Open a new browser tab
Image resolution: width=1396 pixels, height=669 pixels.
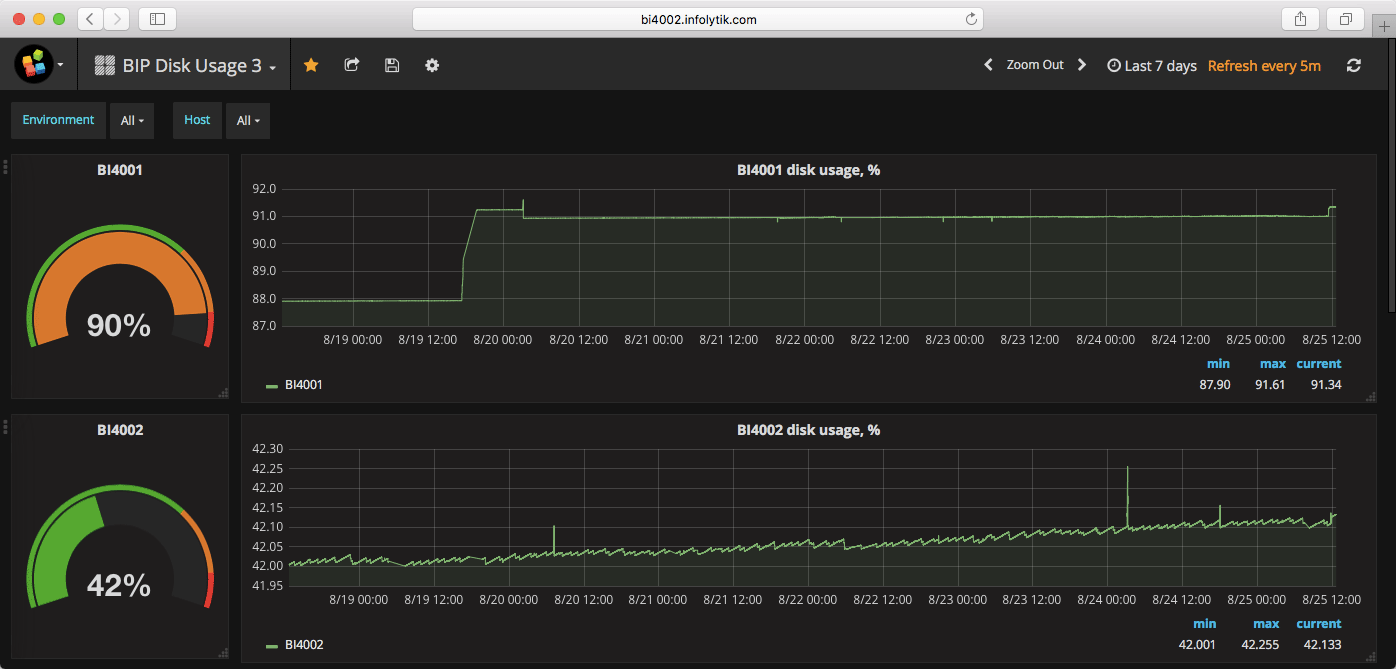(1386, 26)
